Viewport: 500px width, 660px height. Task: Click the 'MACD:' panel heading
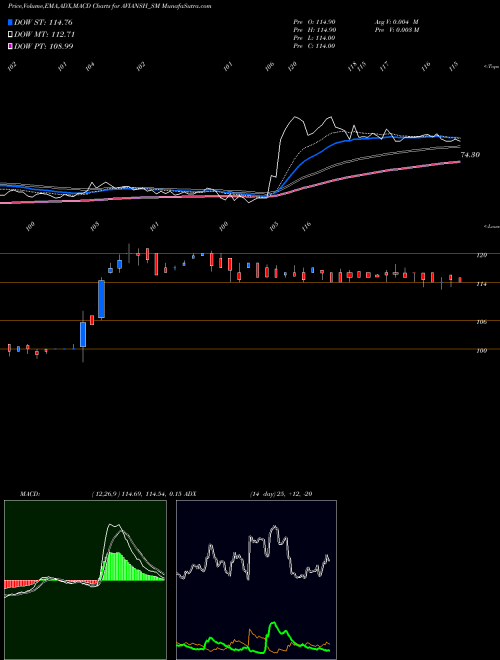point(30,494)
